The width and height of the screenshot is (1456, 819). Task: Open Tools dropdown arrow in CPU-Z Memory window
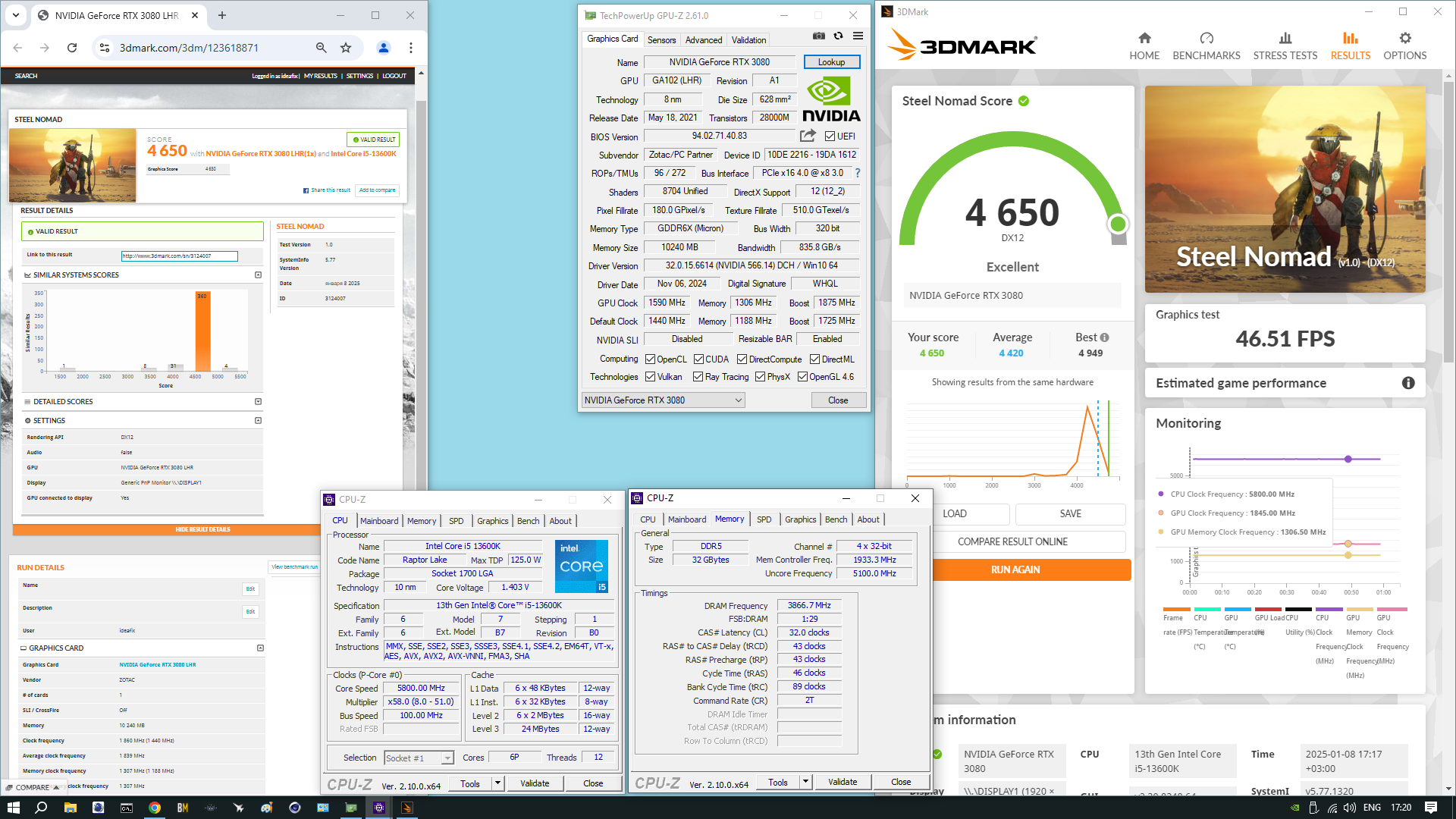coord(806,782)
